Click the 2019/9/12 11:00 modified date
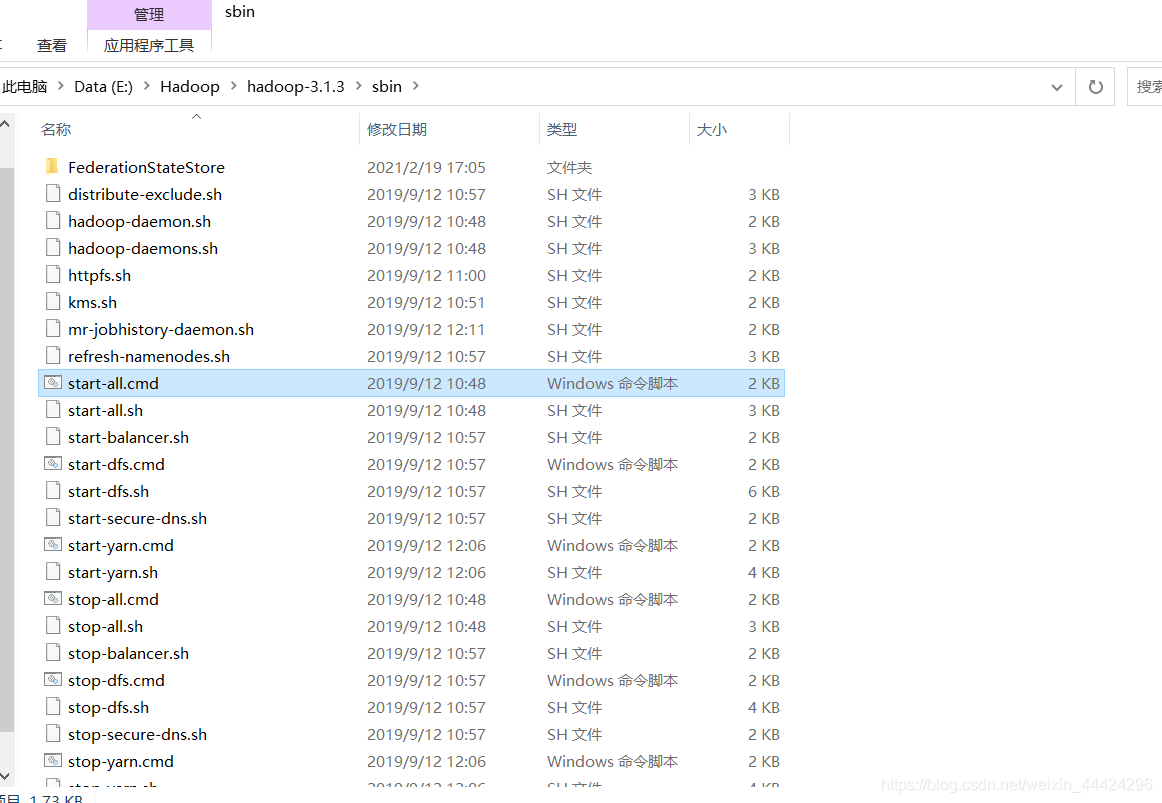Image resolution: width=1162 pixels, height=803 pixels. click(x=426, y=275)
